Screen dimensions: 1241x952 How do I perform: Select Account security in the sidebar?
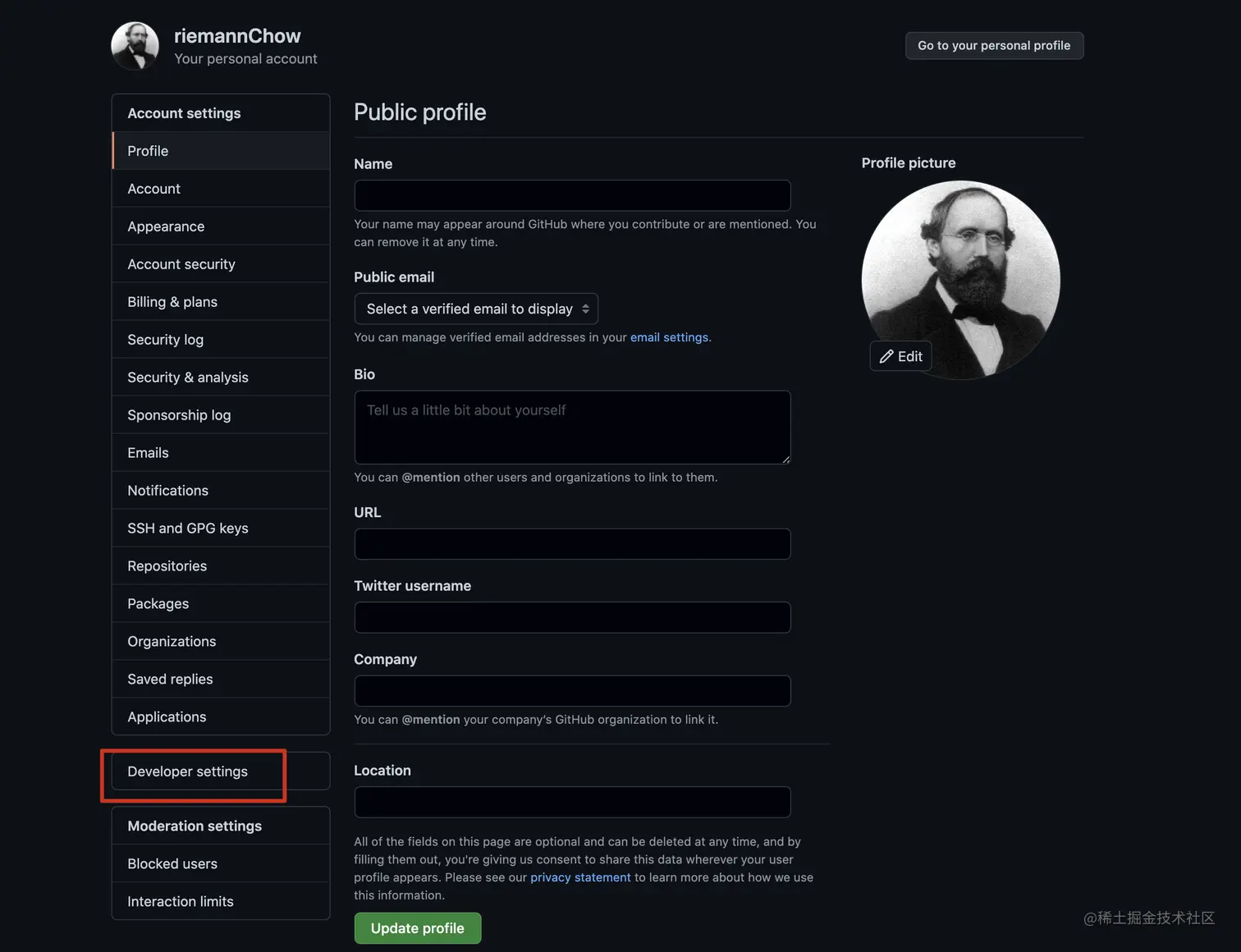221,264
